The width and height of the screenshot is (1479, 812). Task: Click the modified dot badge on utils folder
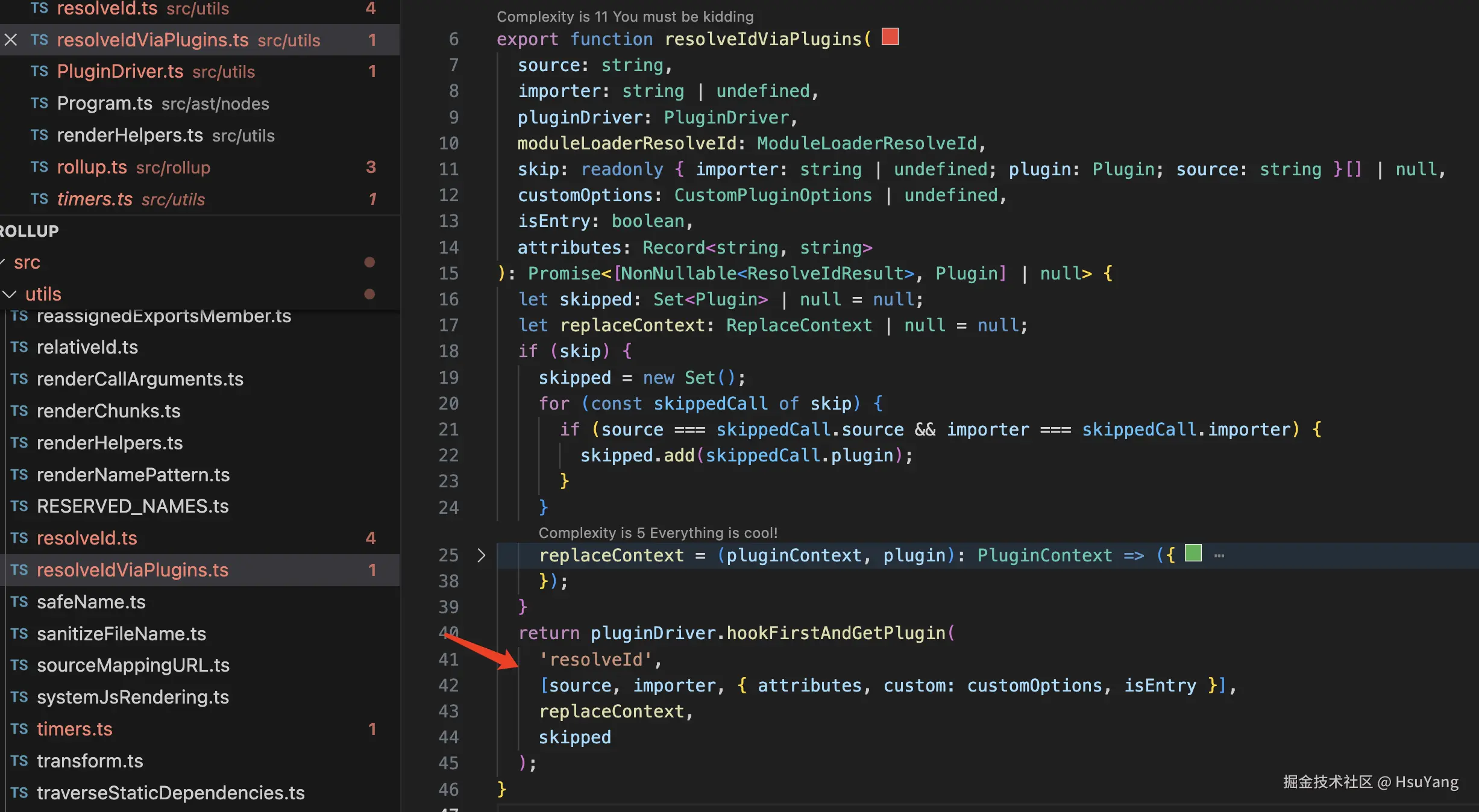click(x=369, y=294)
